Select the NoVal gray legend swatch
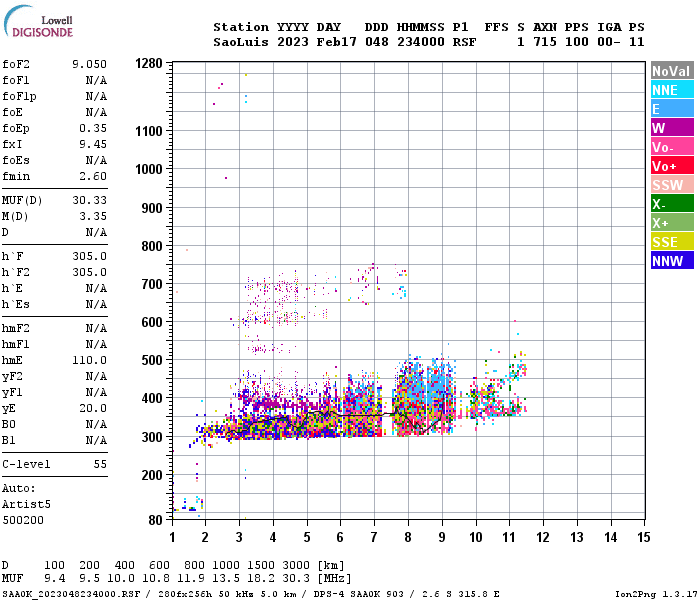 pos(672,71)
